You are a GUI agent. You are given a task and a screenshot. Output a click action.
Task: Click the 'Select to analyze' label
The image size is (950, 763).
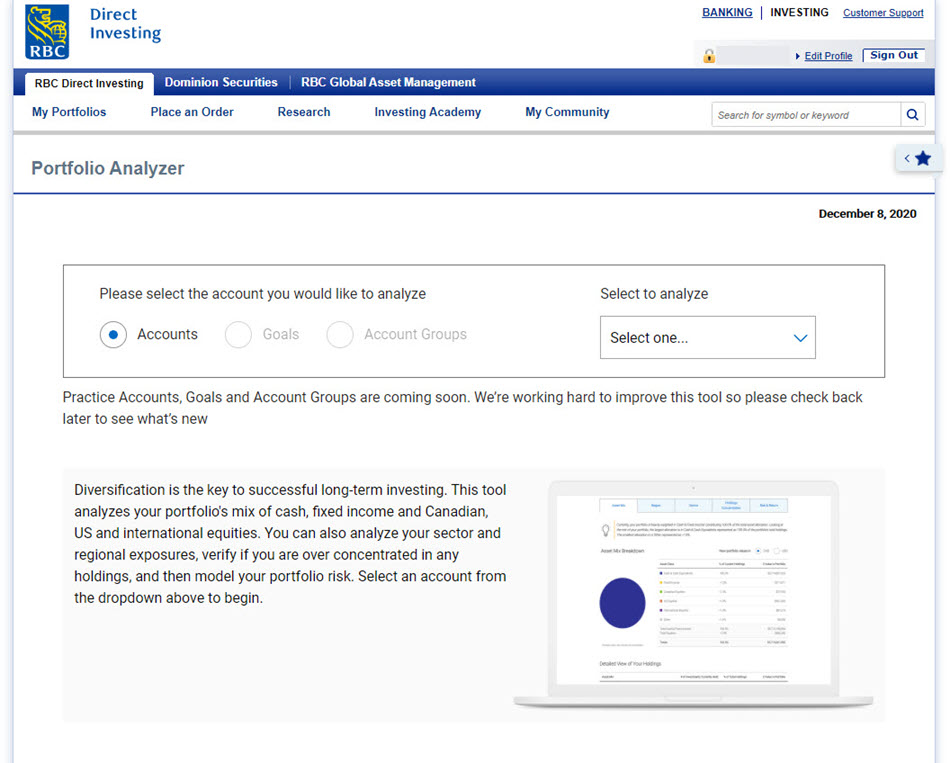click(654, 294)
